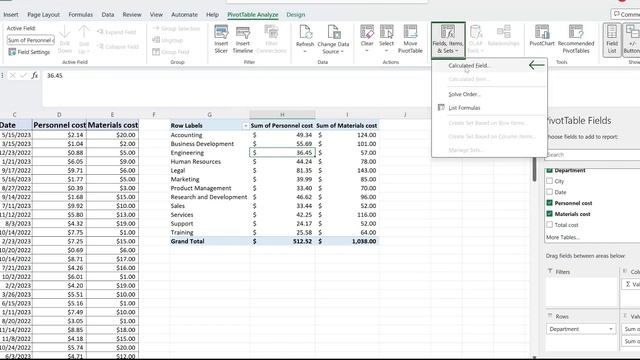Click the Sum of Materials cost header
Screen dimensions: 640x360
(x=347, y=126)
